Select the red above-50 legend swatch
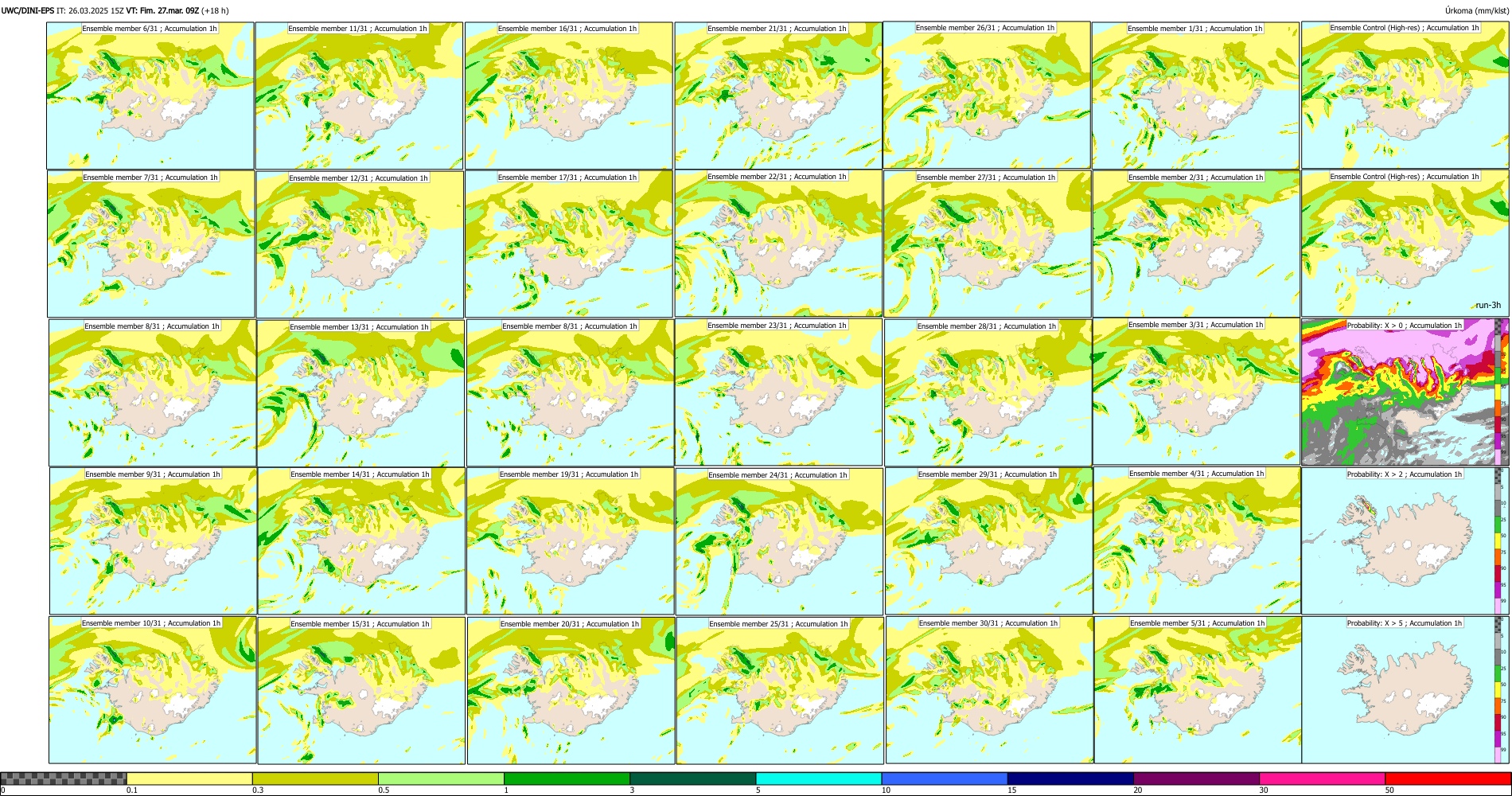 (1448, 778)
